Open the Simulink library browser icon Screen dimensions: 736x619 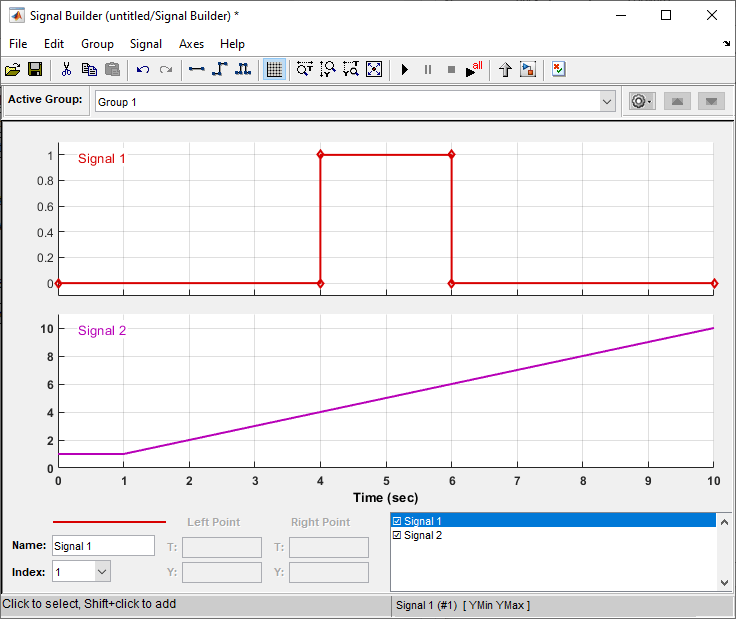[x=528, y=69]
